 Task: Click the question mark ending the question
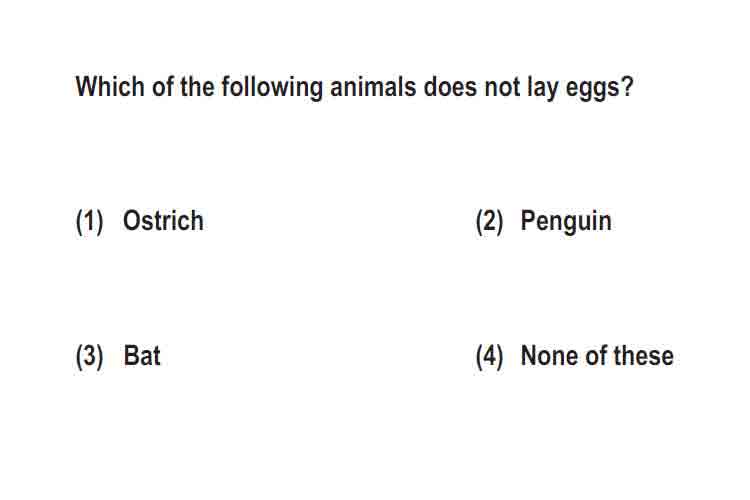point(628,87)
